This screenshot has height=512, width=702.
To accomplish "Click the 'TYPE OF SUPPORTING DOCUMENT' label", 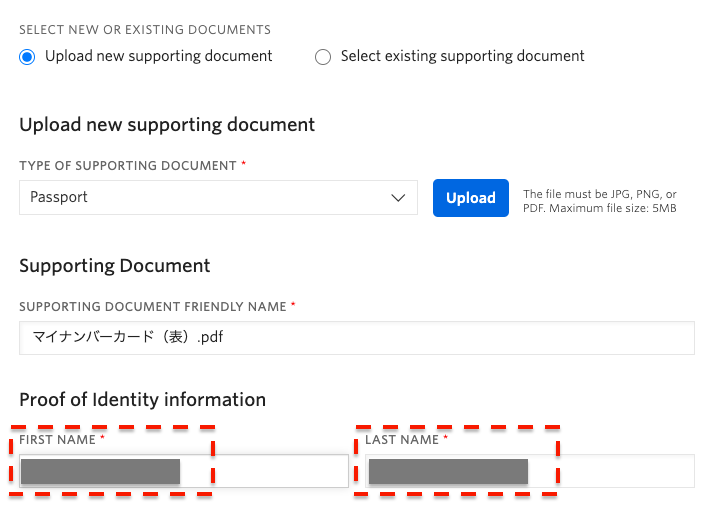I will tap(128, 166).
